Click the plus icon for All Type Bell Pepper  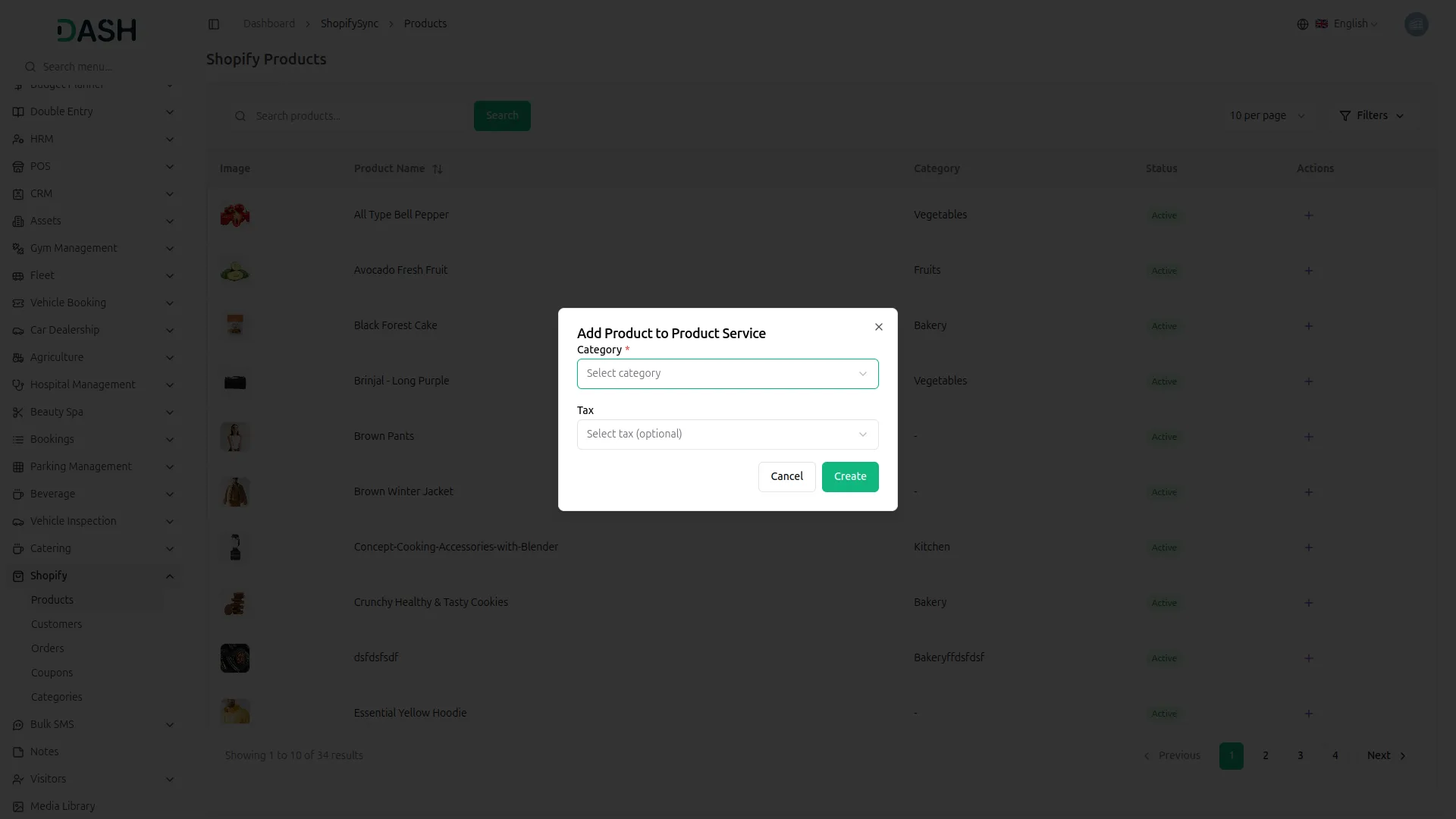click(x=1309, y=215)
